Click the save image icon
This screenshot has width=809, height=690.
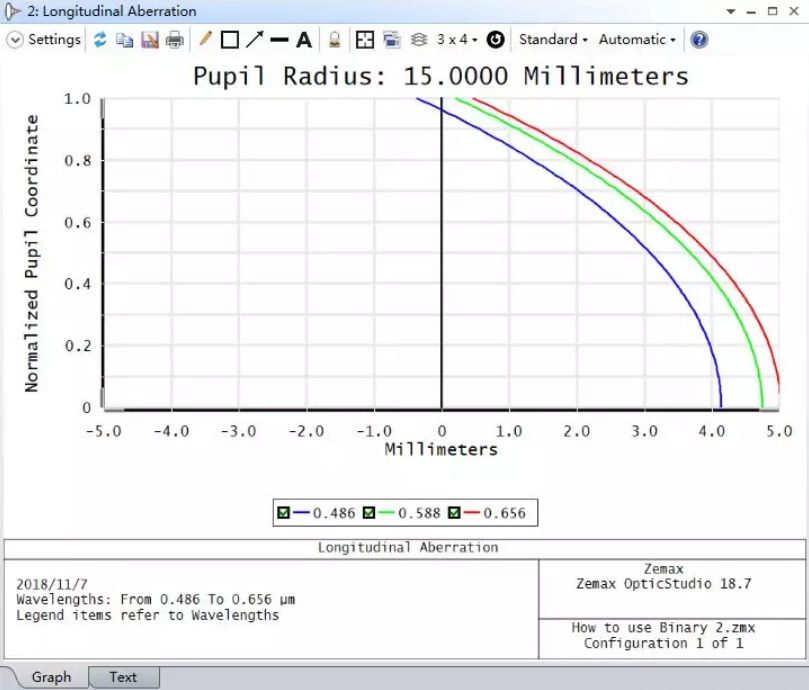[150, 40]
